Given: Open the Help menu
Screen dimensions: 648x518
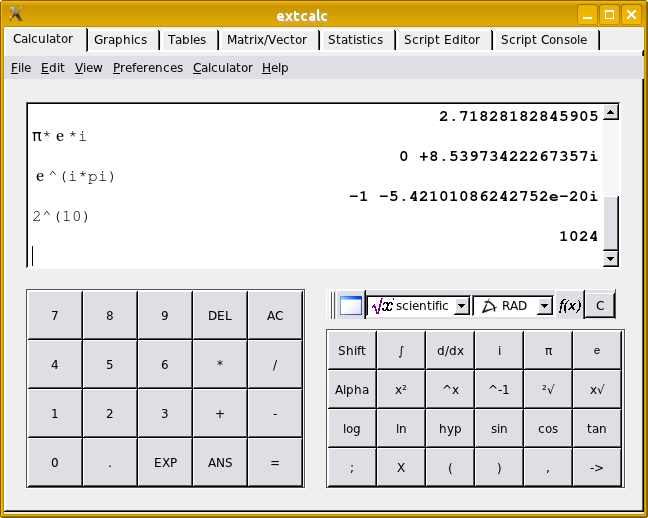Looking at the screenshot, I should tap(275, 67).
